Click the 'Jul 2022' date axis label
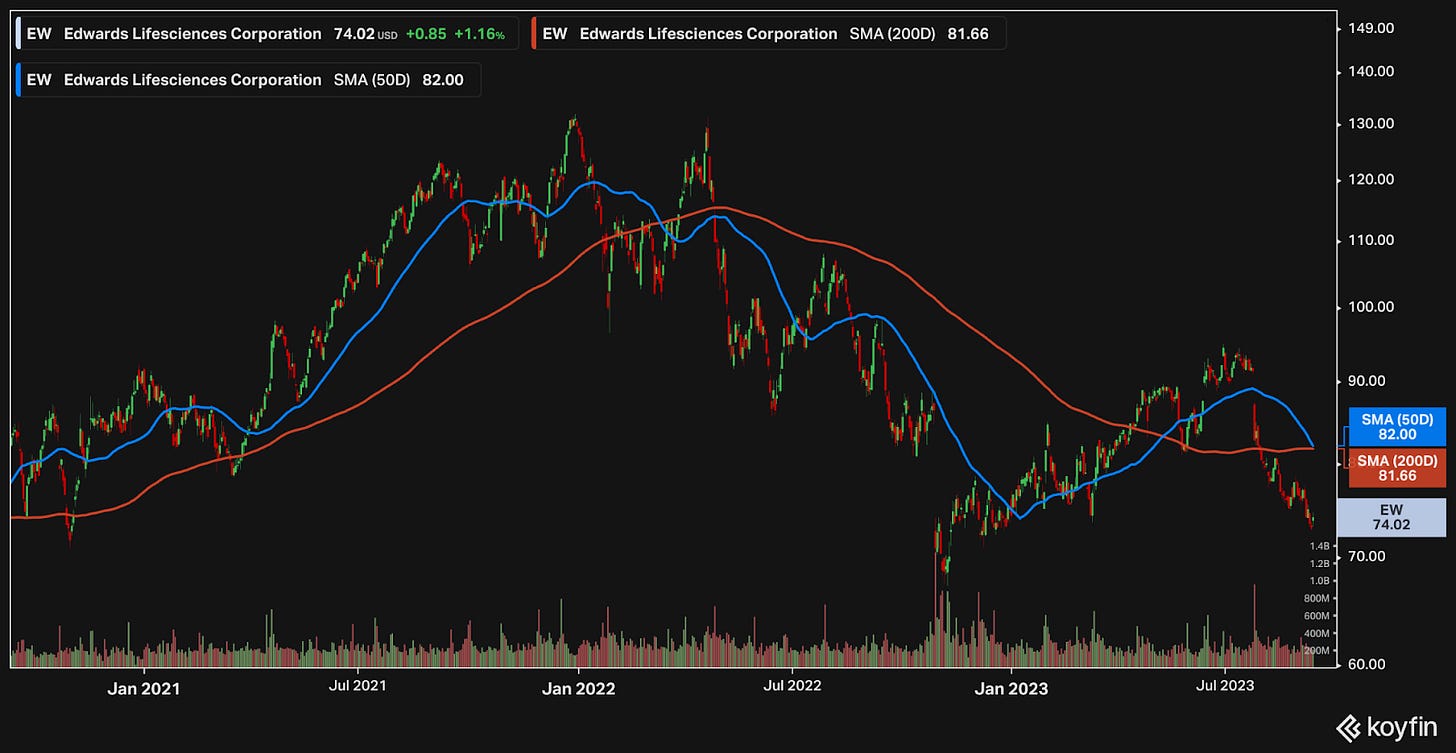 (x=792, y=686)
